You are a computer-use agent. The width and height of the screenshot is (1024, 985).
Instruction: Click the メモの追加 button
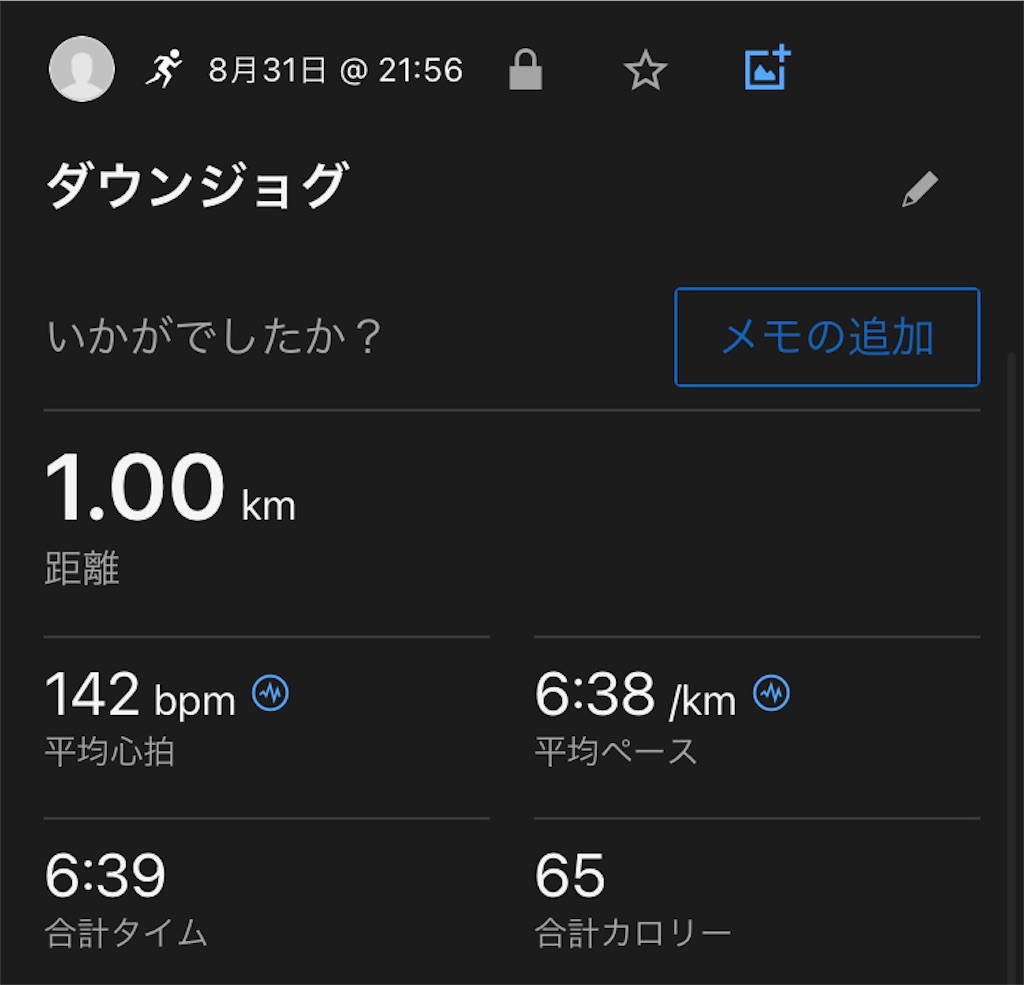click(x=827, y=338)
